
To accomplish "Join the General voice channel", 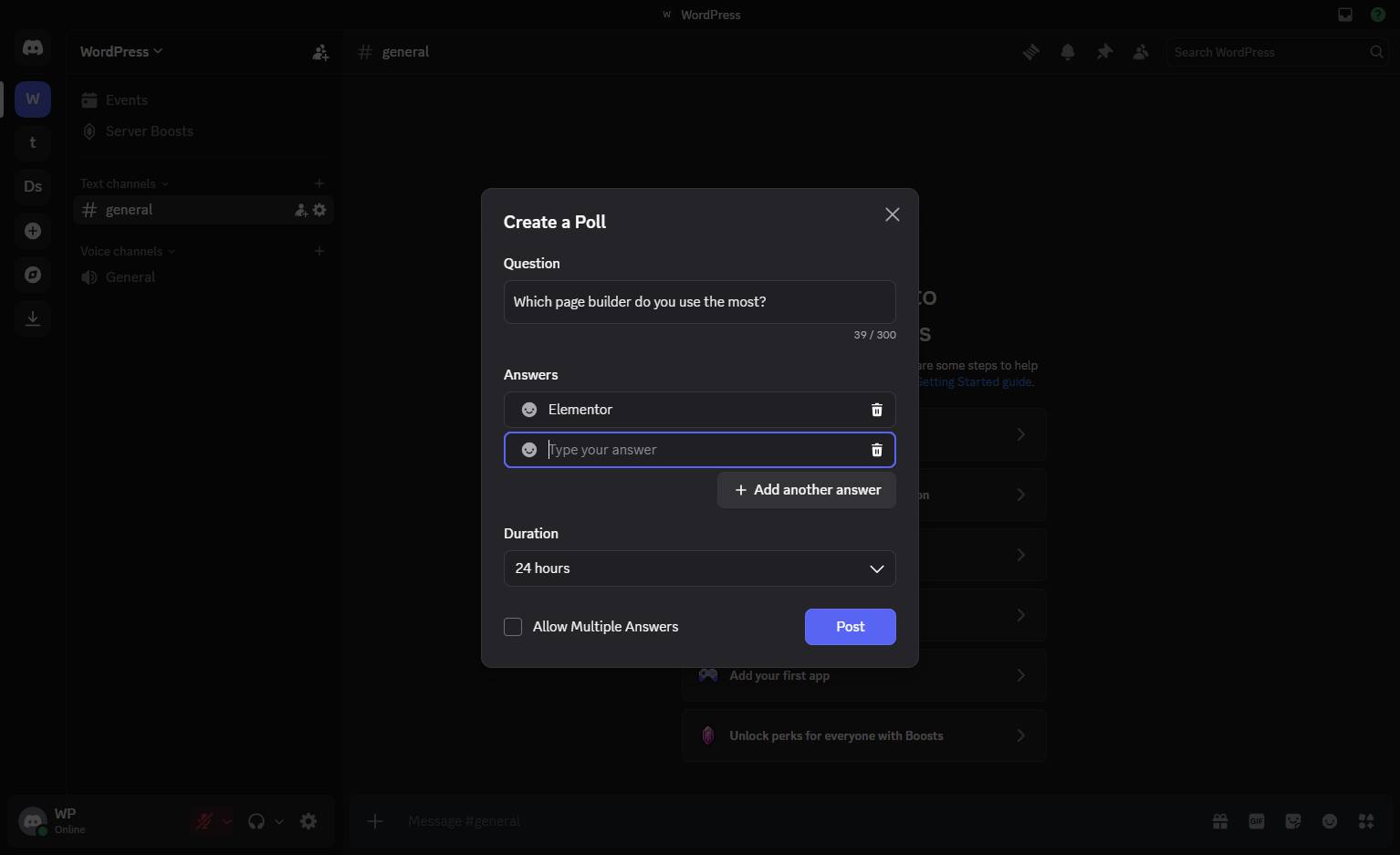I will (203, 277).
